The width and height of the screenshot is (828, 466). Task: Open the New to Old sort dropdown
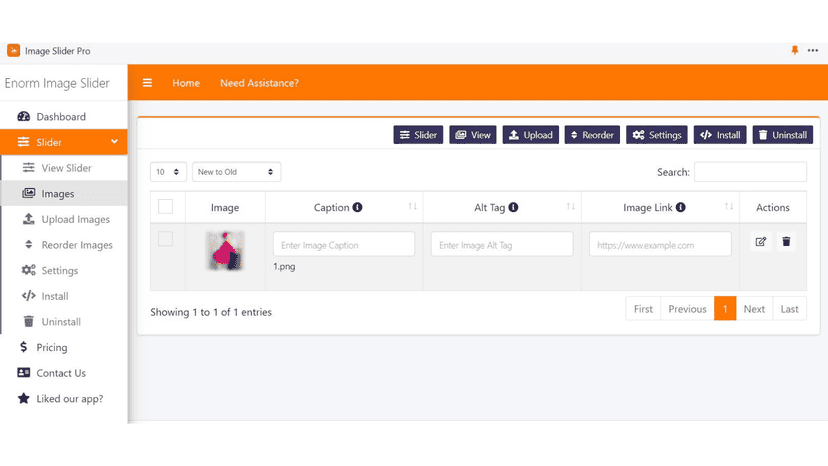pos(236,172)
